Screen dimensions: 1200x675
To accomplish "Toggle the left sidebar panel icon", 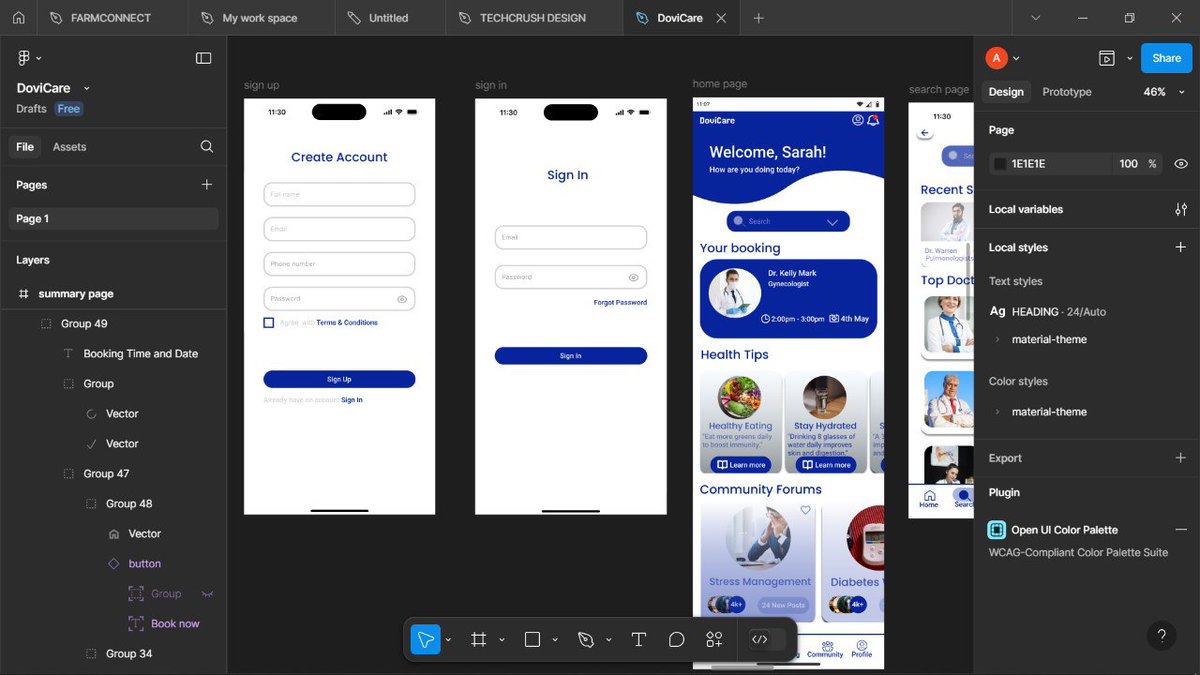I will (x=203, y=58).
